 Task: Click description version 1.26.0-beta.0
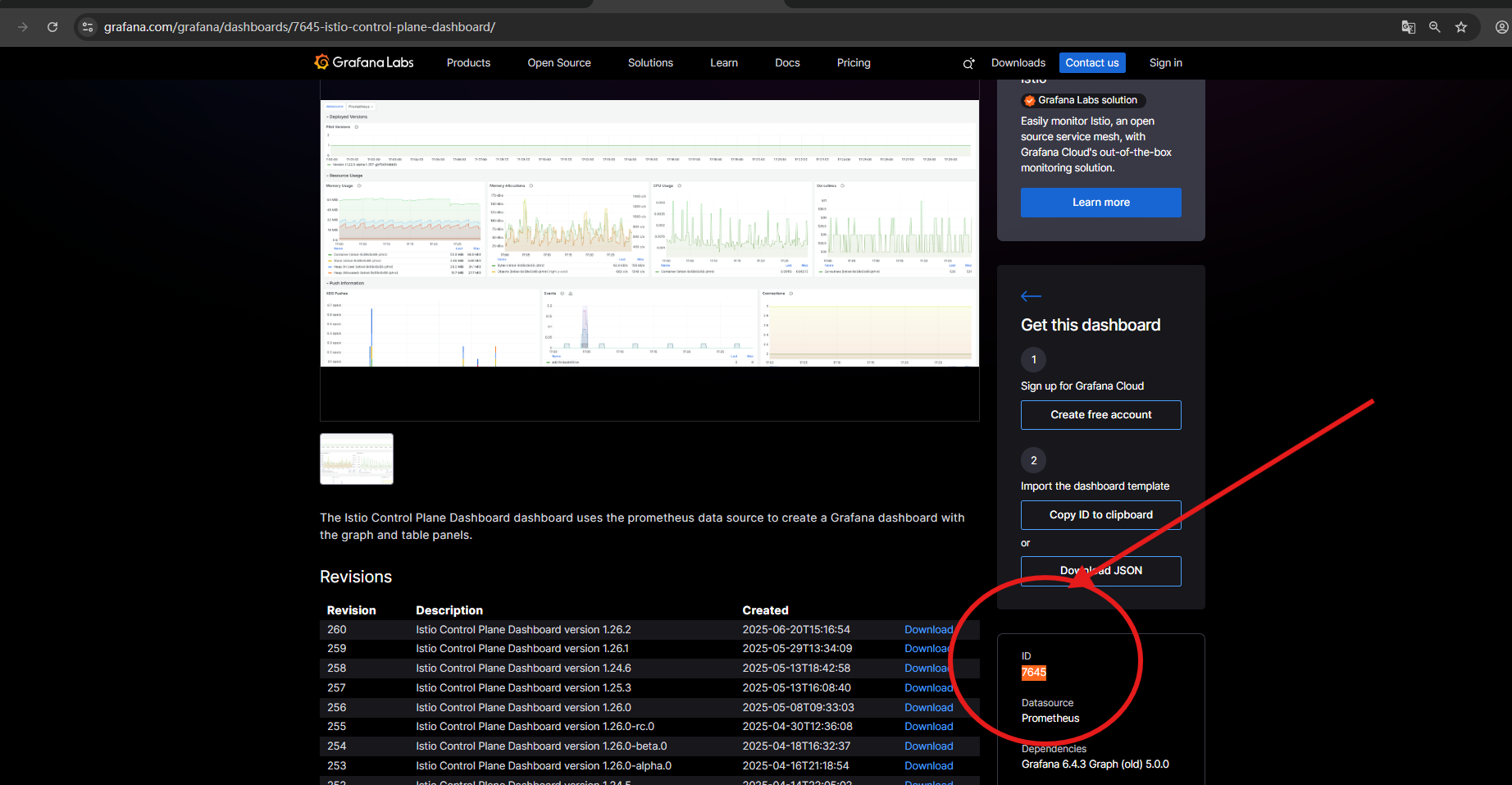coord(541,746)
